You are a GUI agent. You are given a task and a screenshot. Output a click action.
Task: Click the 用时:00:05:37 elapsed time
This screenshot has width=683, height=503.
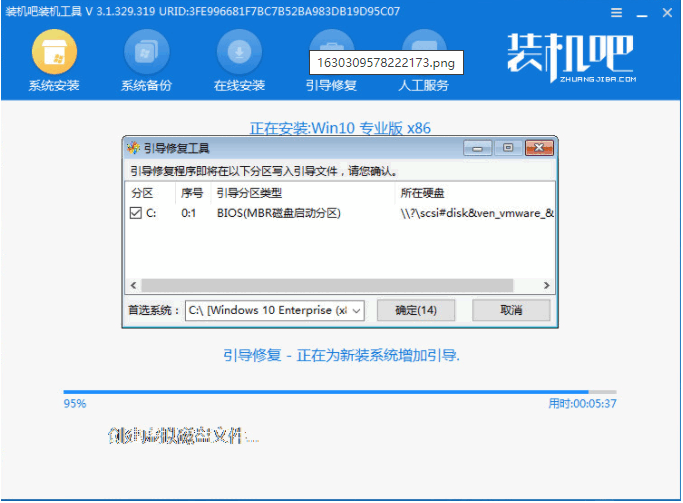click(x=582, y=404)
